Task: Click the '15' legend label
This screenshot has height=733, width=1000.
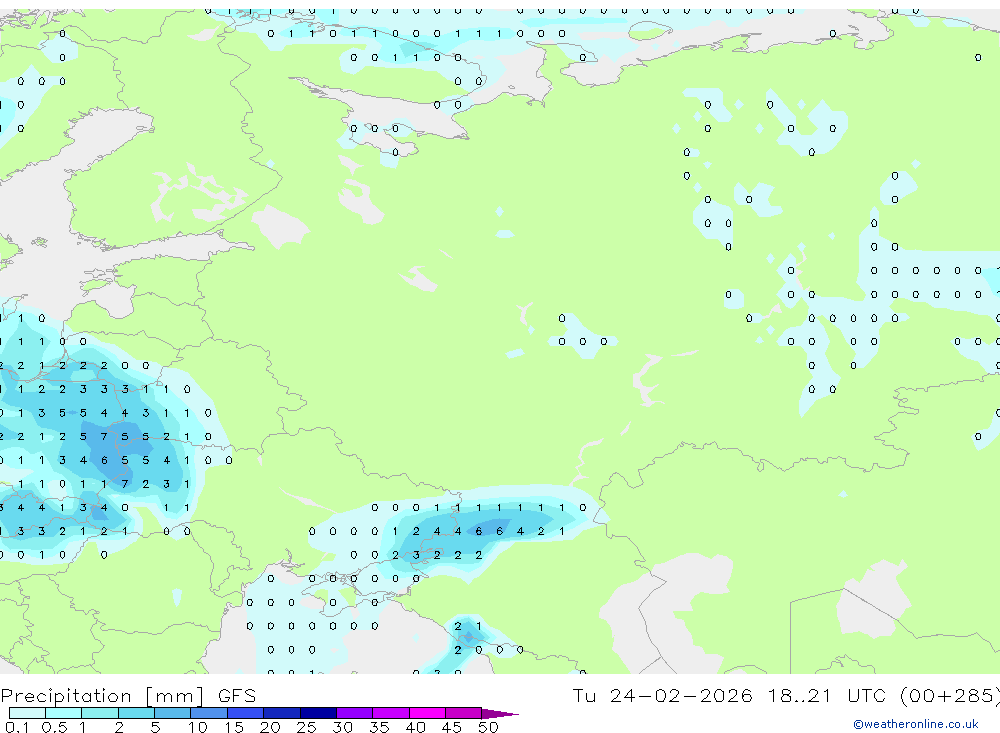Action: [x=234, y=727]
